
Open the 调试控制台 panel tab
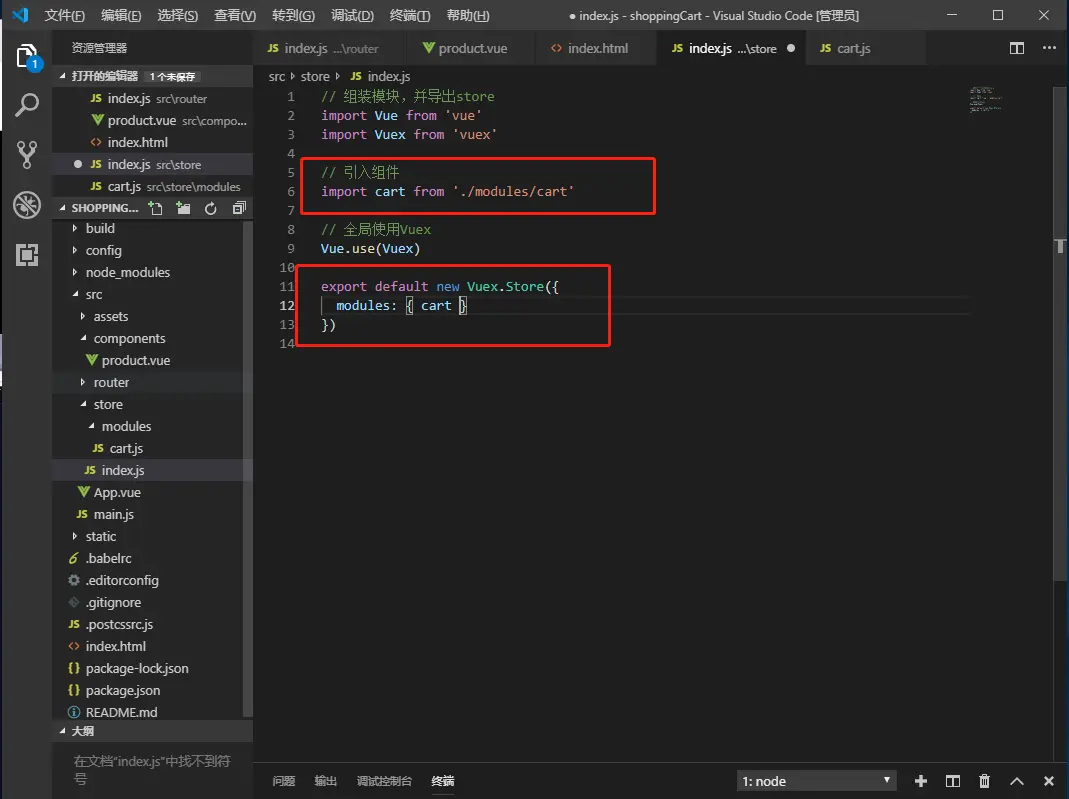(x=384, y=781)
